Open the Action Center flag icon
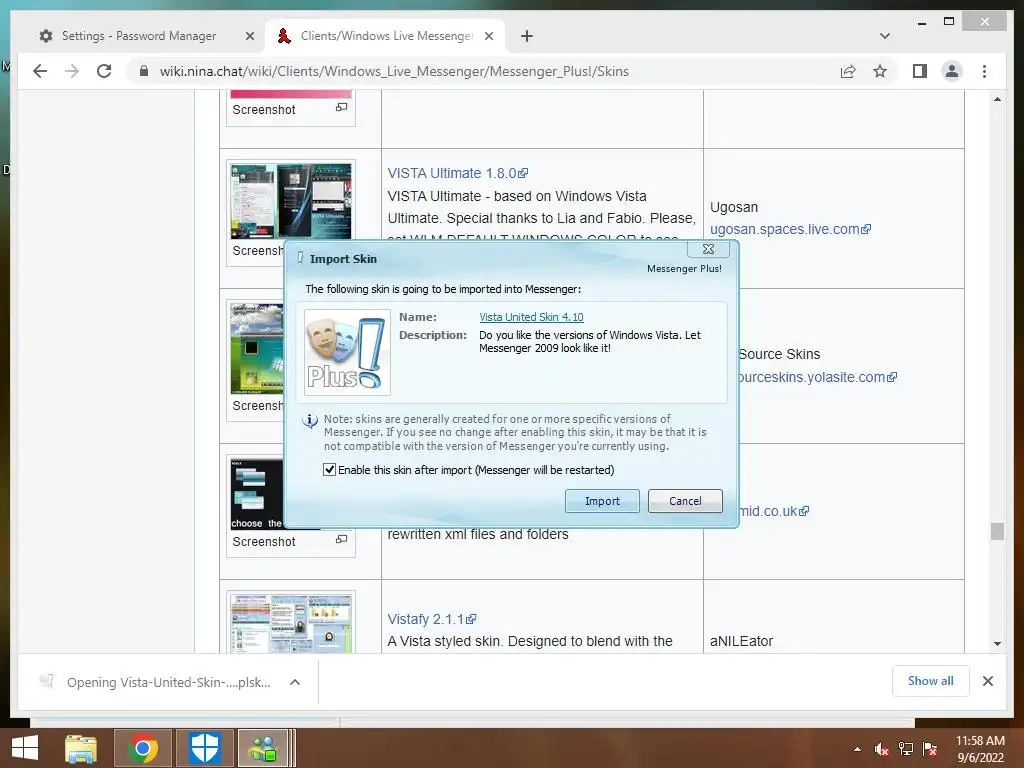1024x768 pixels. tap(930, 749)
